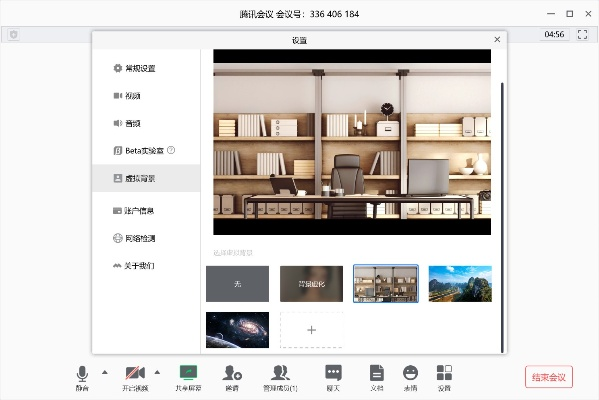Open the Beta实验室 settings tab
Image resolution: width=599 pixels, height=400 pixels.
click(146, 151)
